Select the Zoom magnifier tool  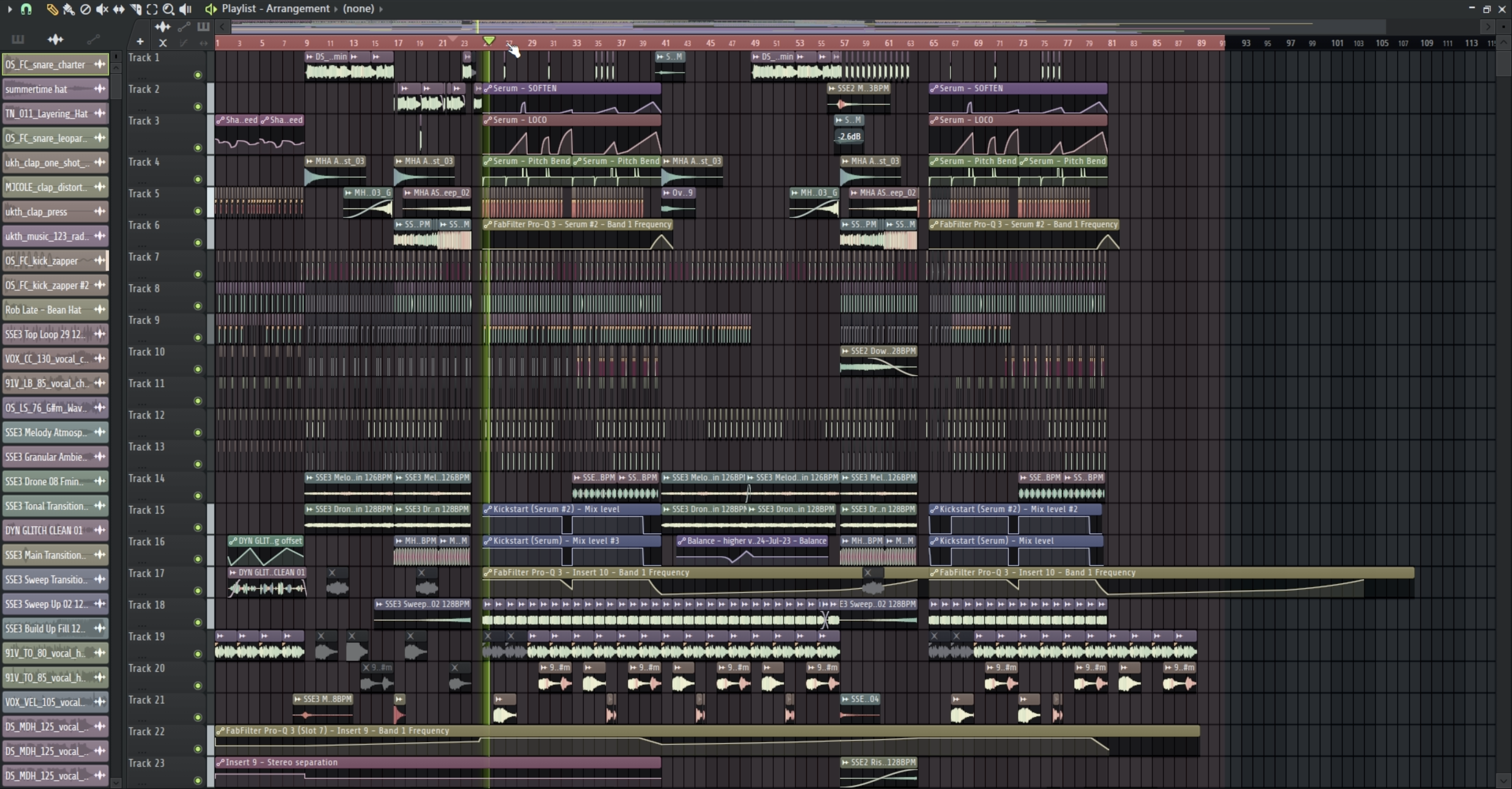(x=168, y=9)
